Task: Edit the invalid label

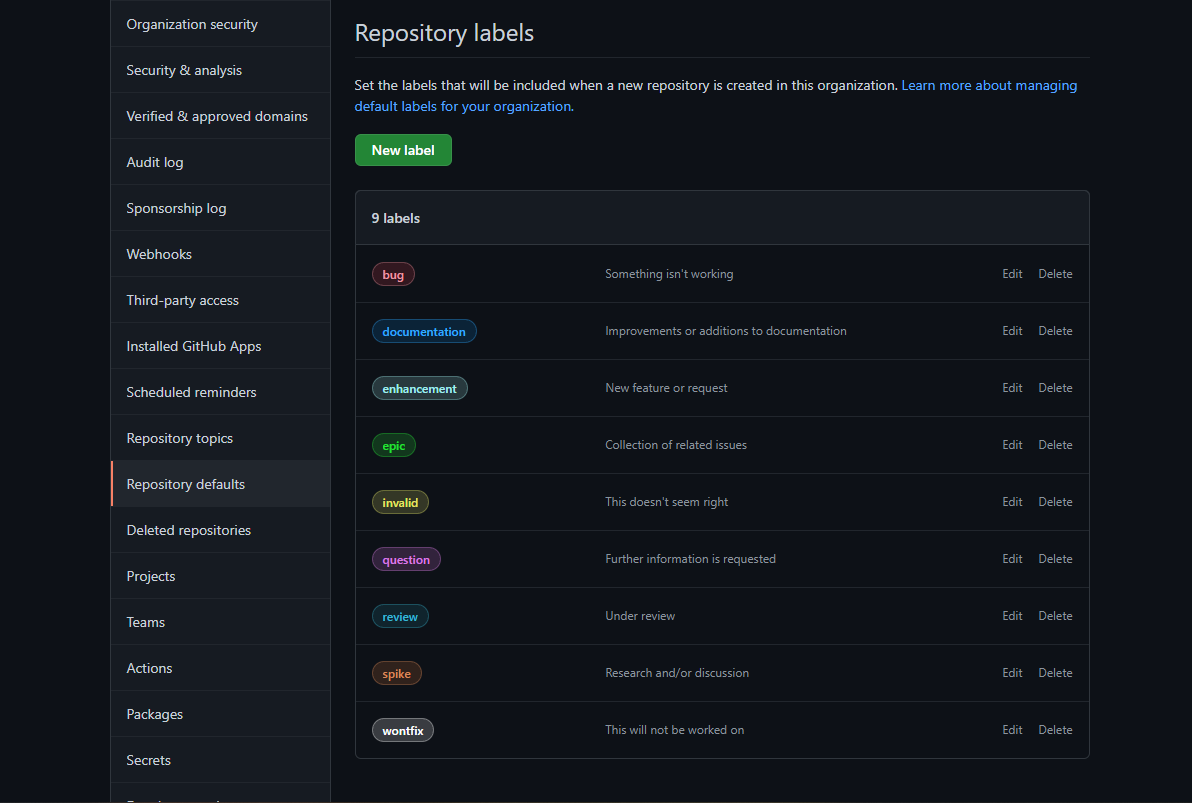Action: [1012, 502]
